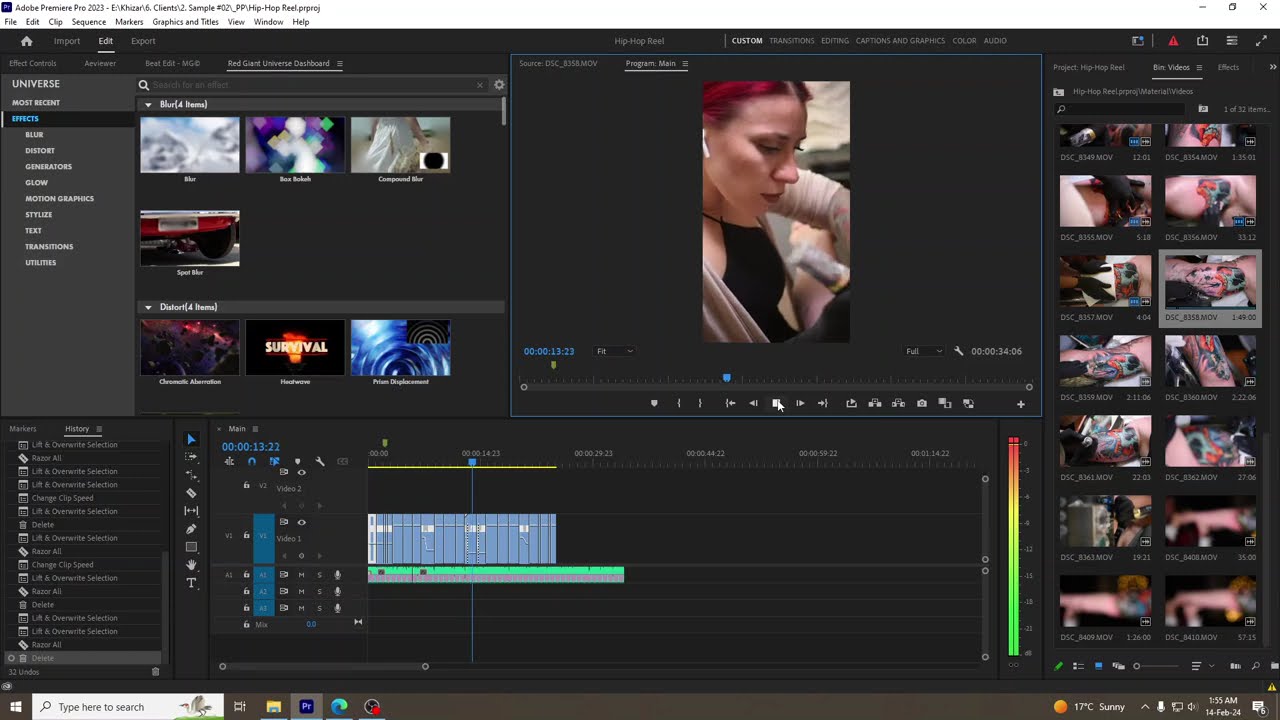Step forward one frame in Program monitor

(x=799, y=403)
